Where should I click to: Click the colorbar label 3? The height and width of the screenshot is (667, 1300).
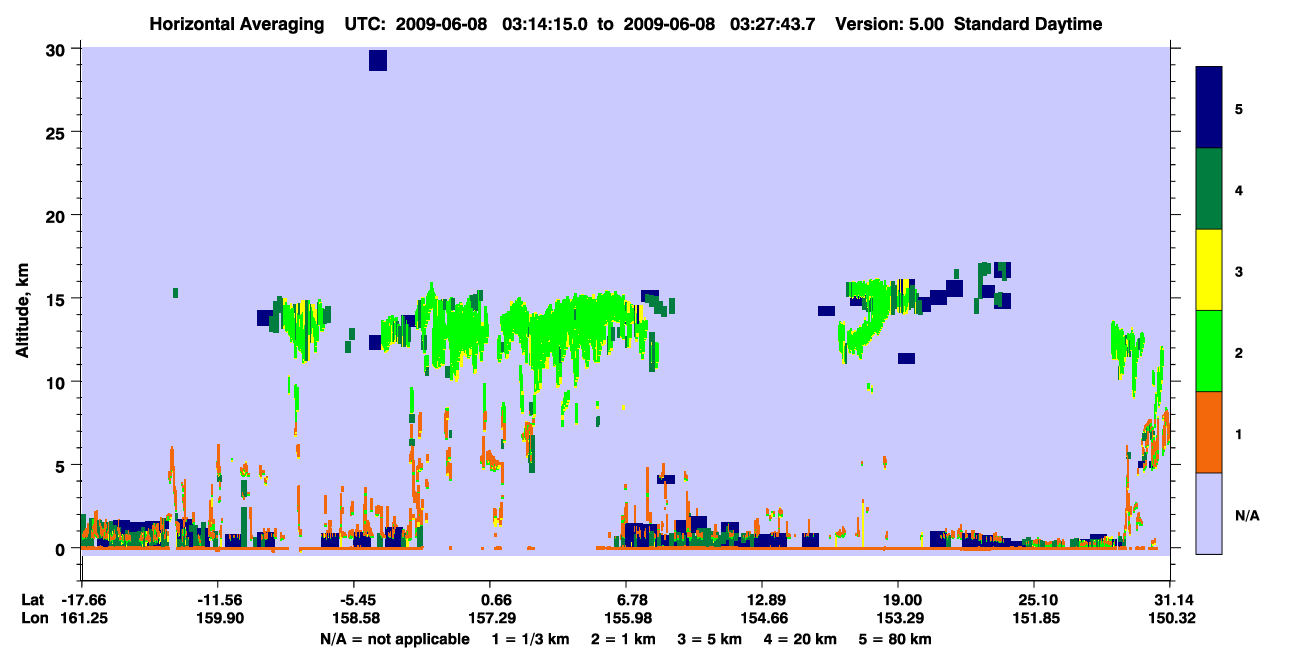pos(1239,272)
